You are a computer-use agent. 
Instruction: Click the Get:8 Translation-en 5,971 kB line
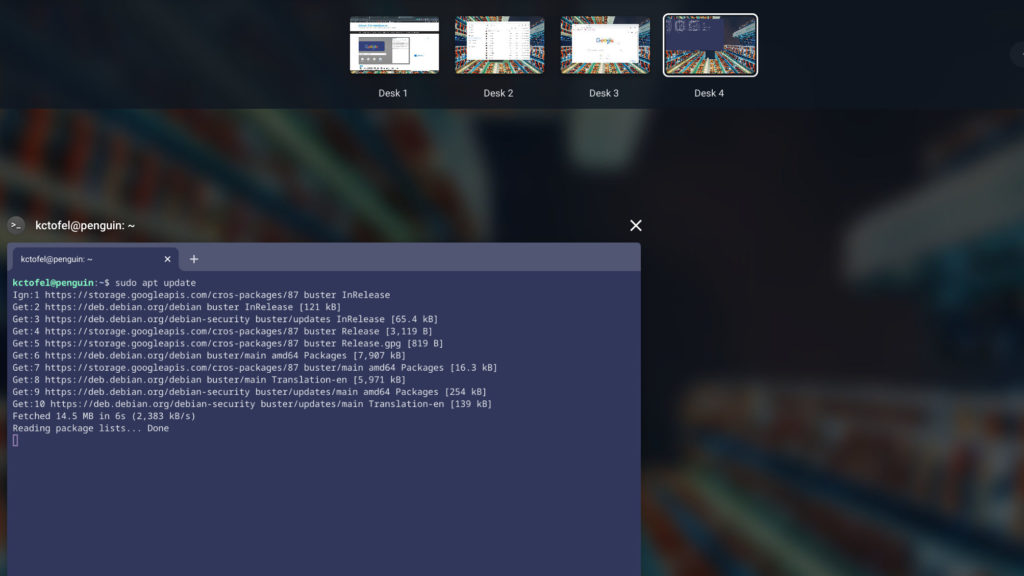click(x=209, y=380)
